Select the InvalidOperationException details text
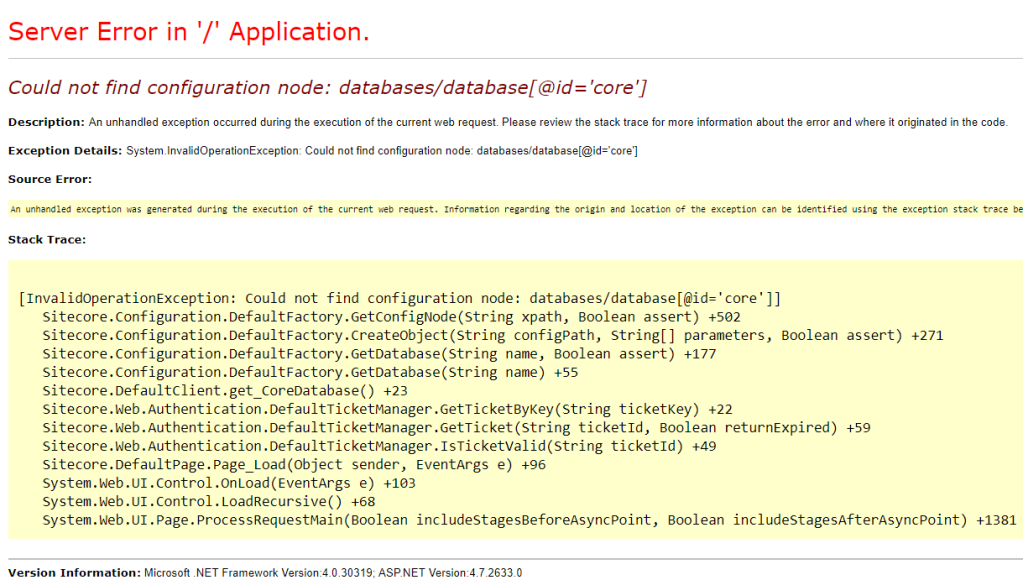Image resolution: width=1023 pixels, height=580 pixels. pyautogui.click(x=380, y=151)
